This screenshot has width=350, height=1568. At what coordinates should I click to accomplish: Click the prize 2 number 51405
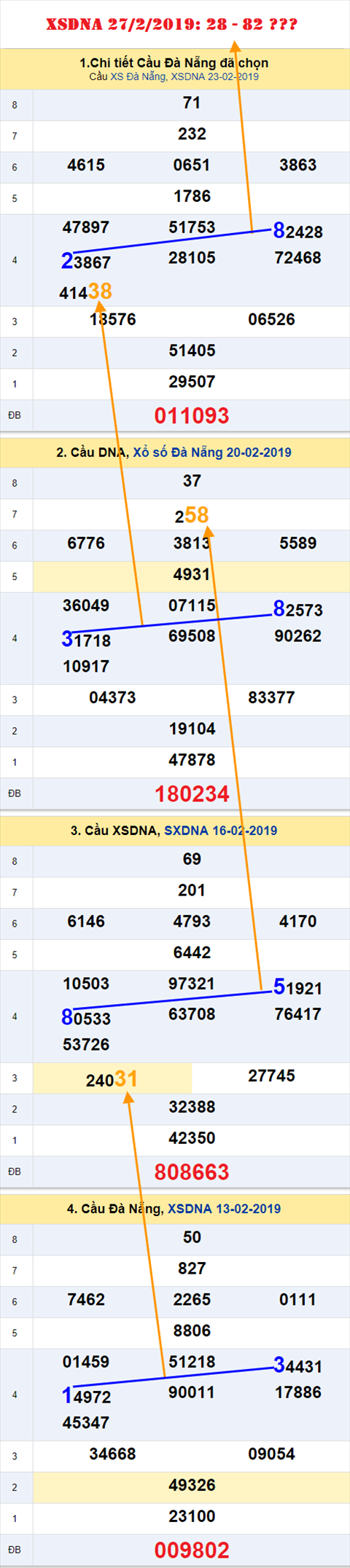tap(192, 350)
